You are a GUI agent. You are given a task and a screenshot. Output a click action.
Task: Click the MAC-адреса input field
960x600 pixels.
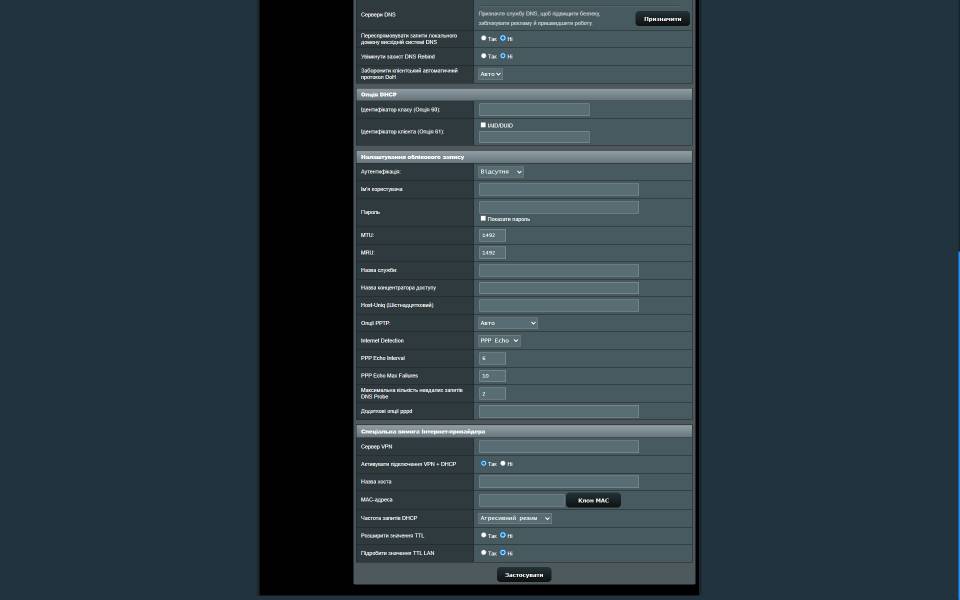[x=521, y=500]
